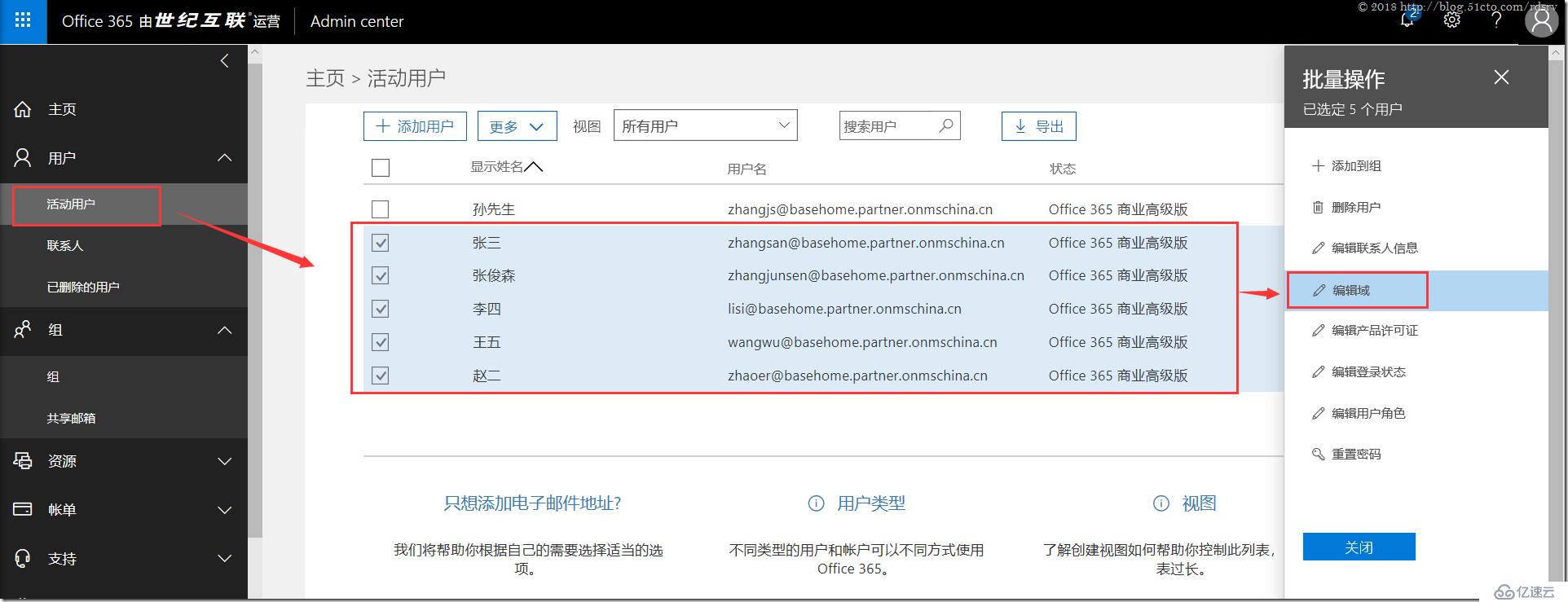Open the help question mark icon
This screenshot has height=602, width=1568.
pos(1496,20)
